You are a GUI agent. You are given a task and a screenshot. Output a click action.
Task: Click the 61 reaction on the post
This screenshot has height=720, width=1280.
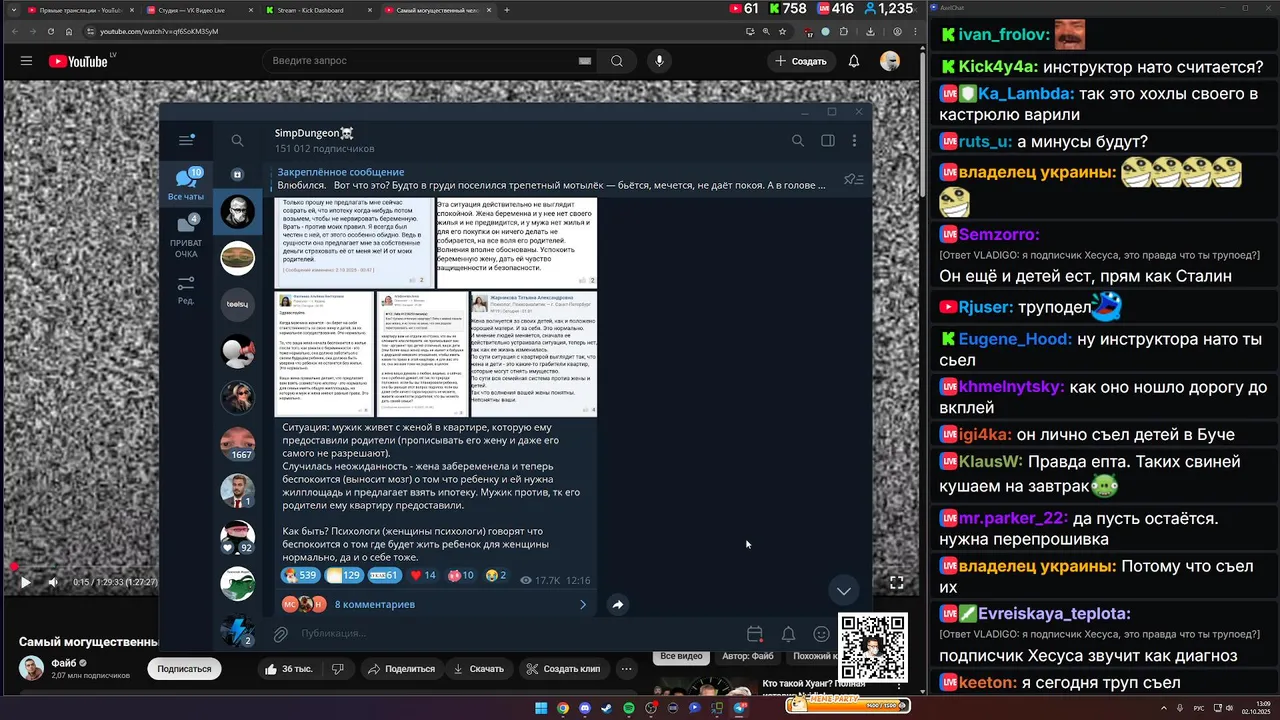(x=385, y=576)
